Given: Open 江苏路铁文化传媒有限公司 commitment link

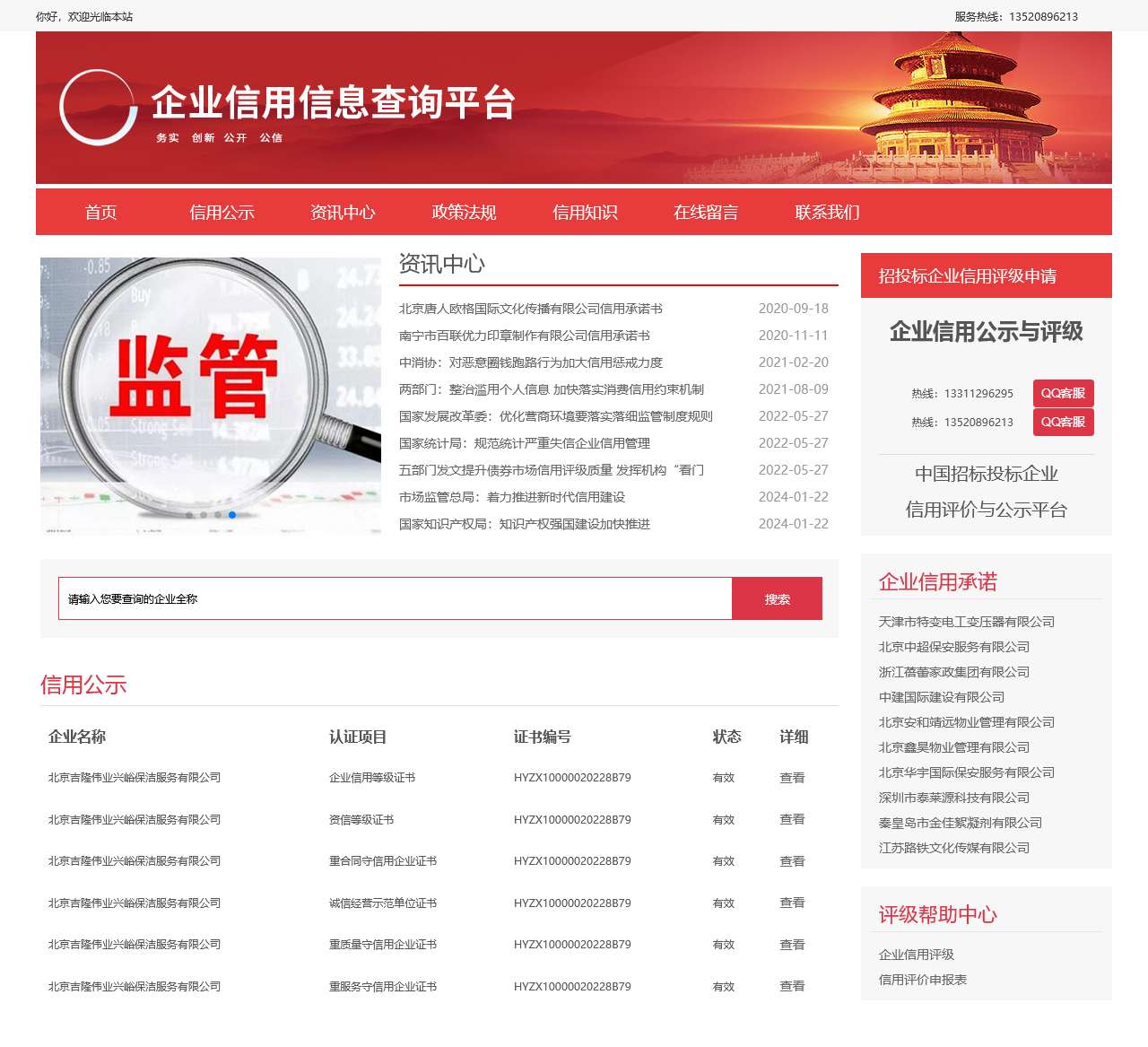Looking at the screenshot, I should [954, 848].
